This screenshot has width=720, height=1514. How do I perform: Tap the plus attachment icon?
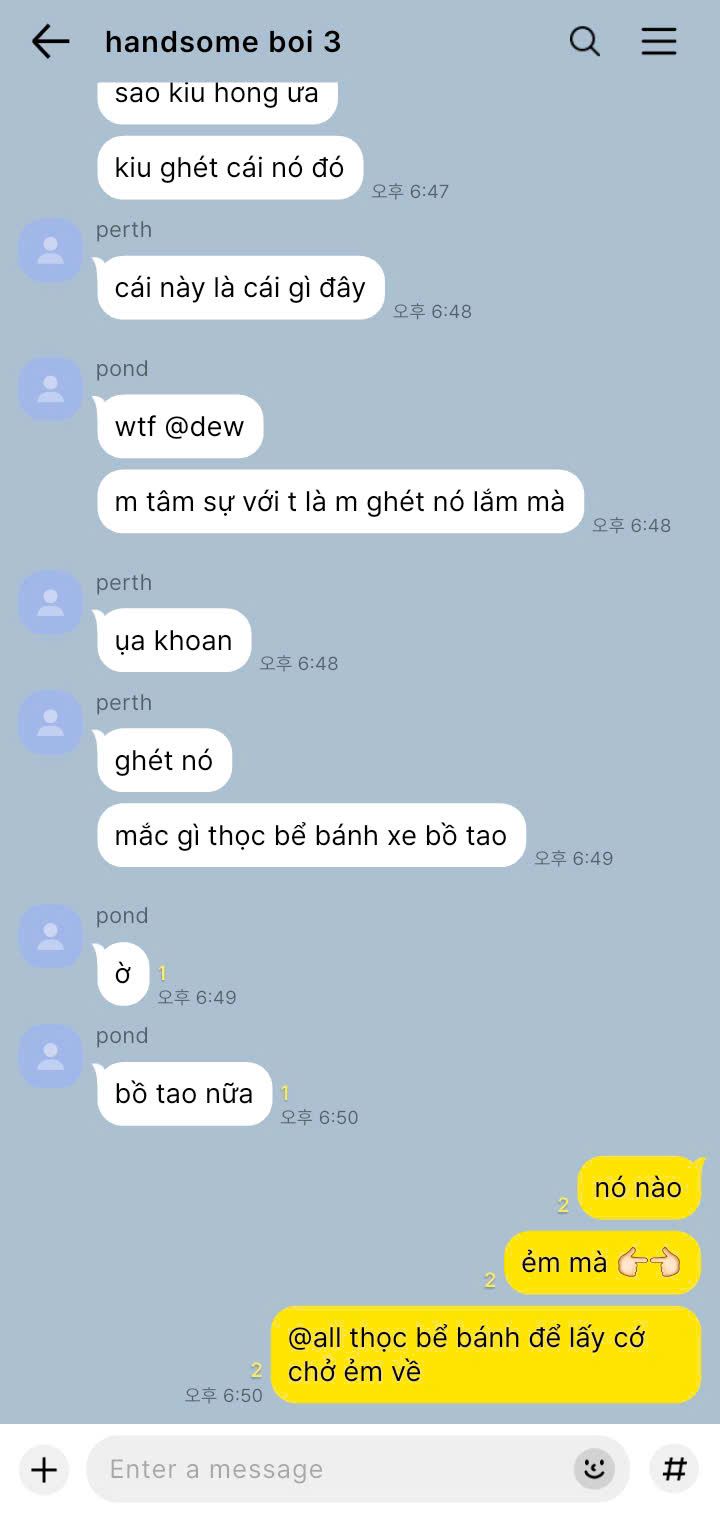pyautogui.click(x=44, y=1469)
